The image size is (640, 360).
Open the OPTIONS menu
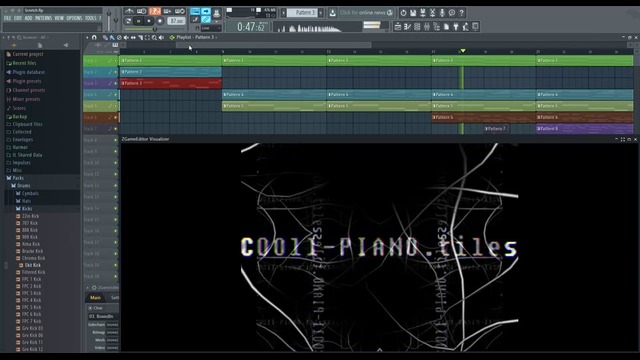click(x=74, y=18)
